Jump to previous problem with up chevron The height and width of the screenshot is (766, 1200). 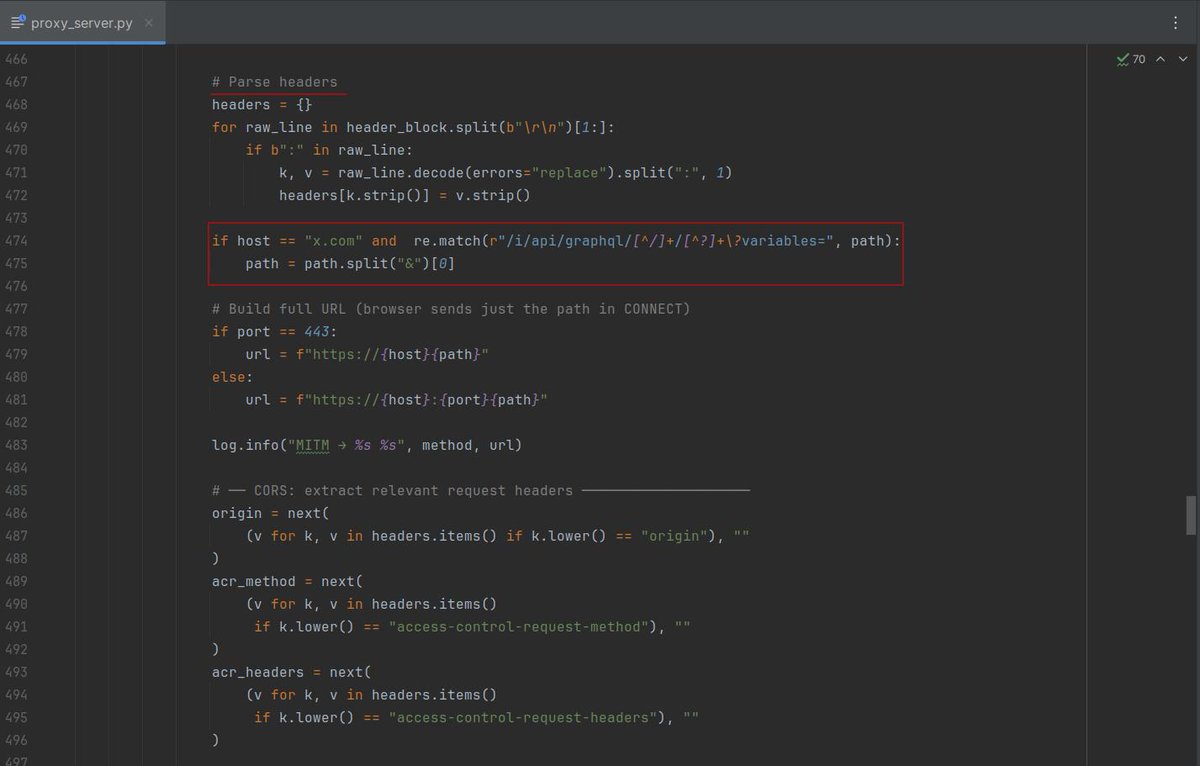[1159, 59]
